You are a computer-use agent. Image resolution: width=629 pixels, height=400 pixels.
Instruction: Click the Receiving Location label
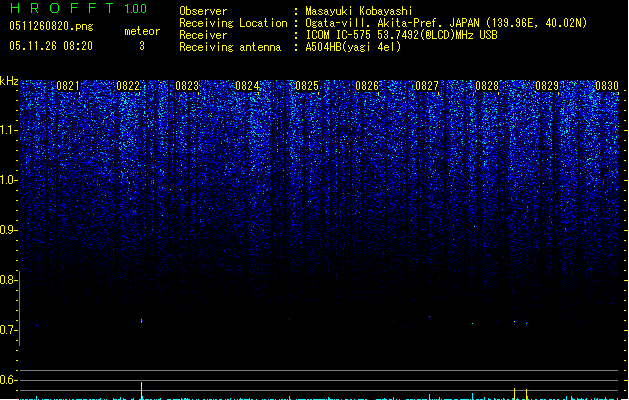(233, 23)
